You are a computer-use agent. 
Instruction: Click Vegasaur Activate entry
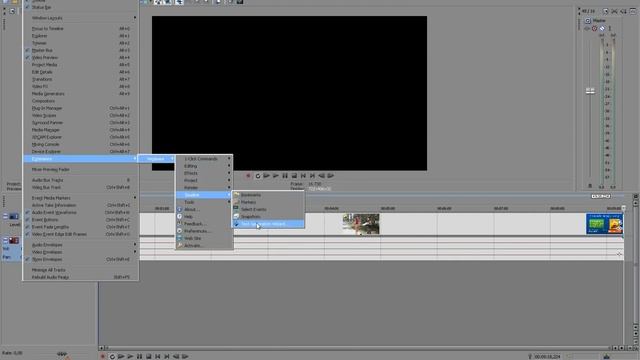[204, 246]
